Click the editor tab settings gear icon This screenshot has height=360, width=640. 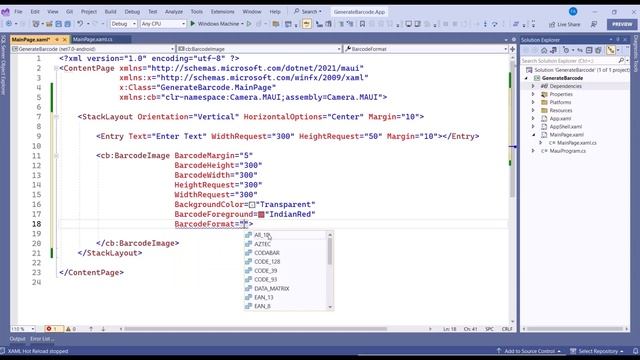point(513,40)
